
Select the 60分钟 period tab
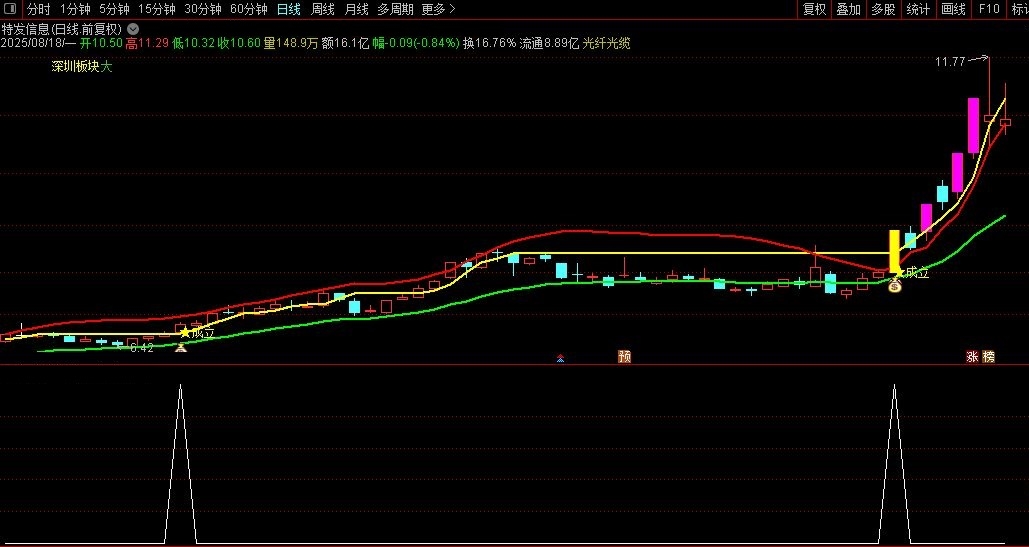coord(249,9)
